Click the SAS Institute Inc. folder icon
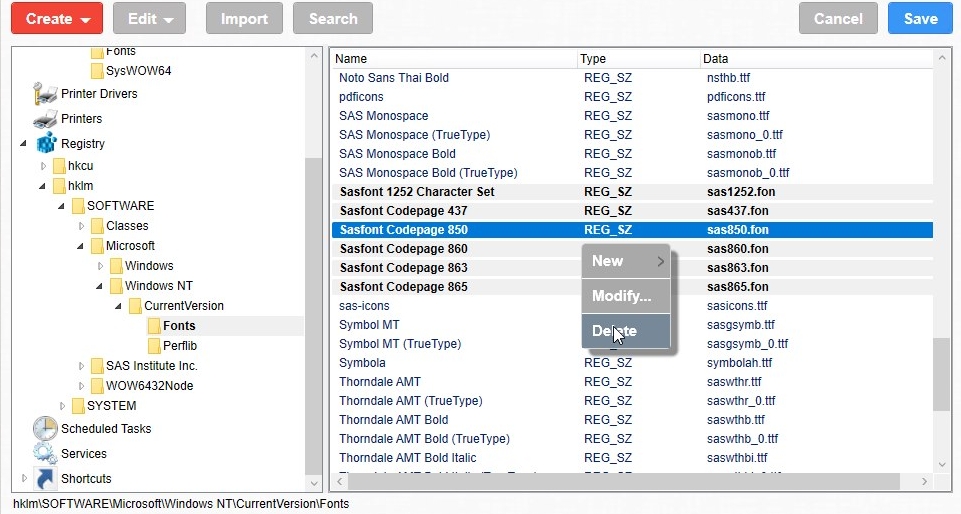This screenshot has width=961, height=514. click(97, 366)
